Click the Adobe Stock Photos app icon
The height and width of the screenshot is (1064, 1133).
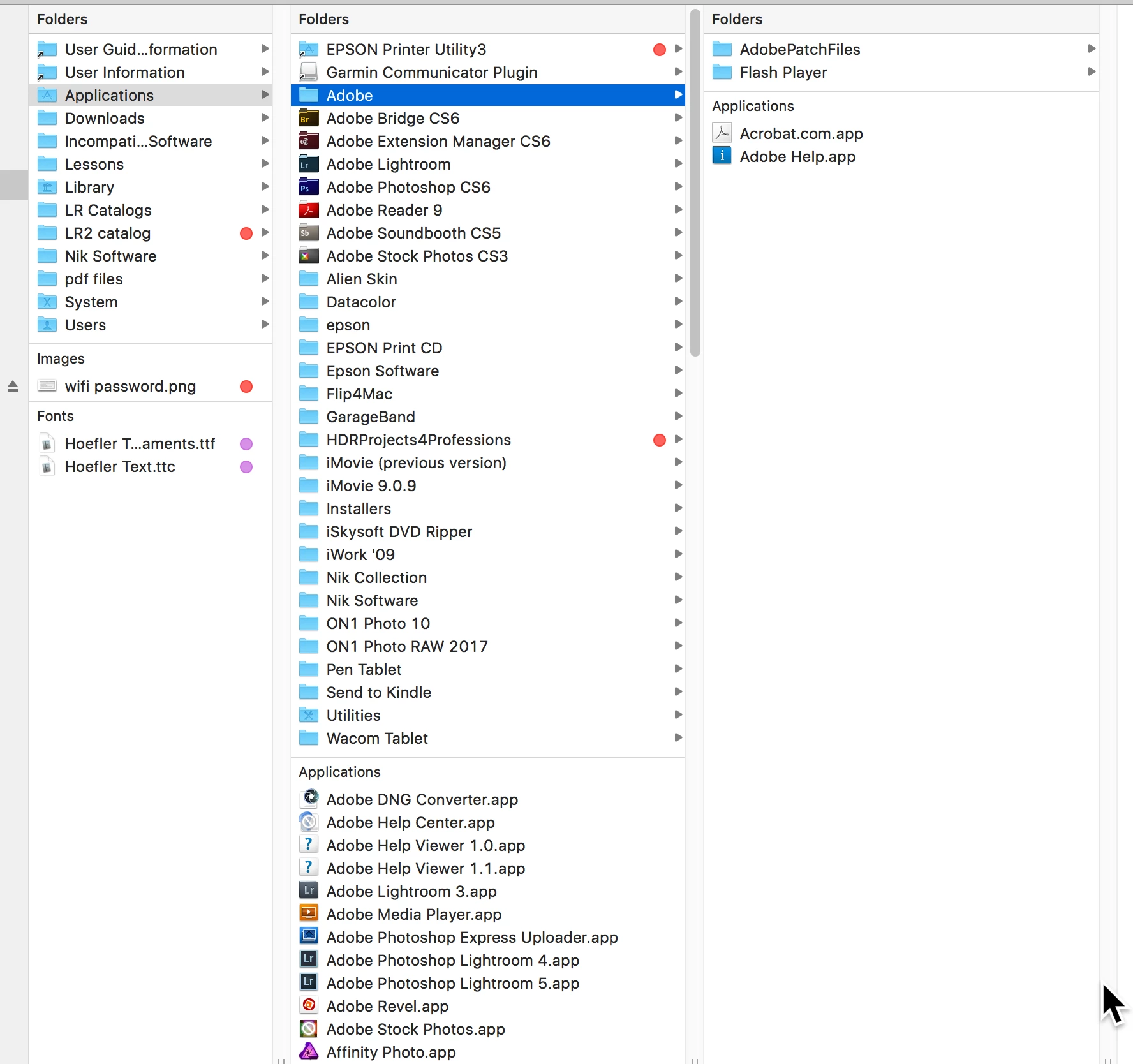pos(309,1028)
